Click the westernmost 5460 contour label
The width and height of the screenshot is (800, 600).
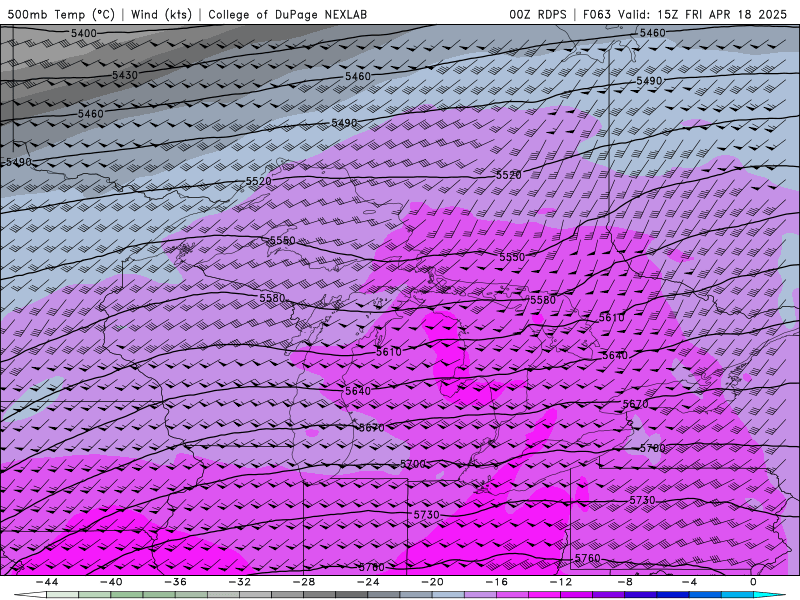[91, 113]
